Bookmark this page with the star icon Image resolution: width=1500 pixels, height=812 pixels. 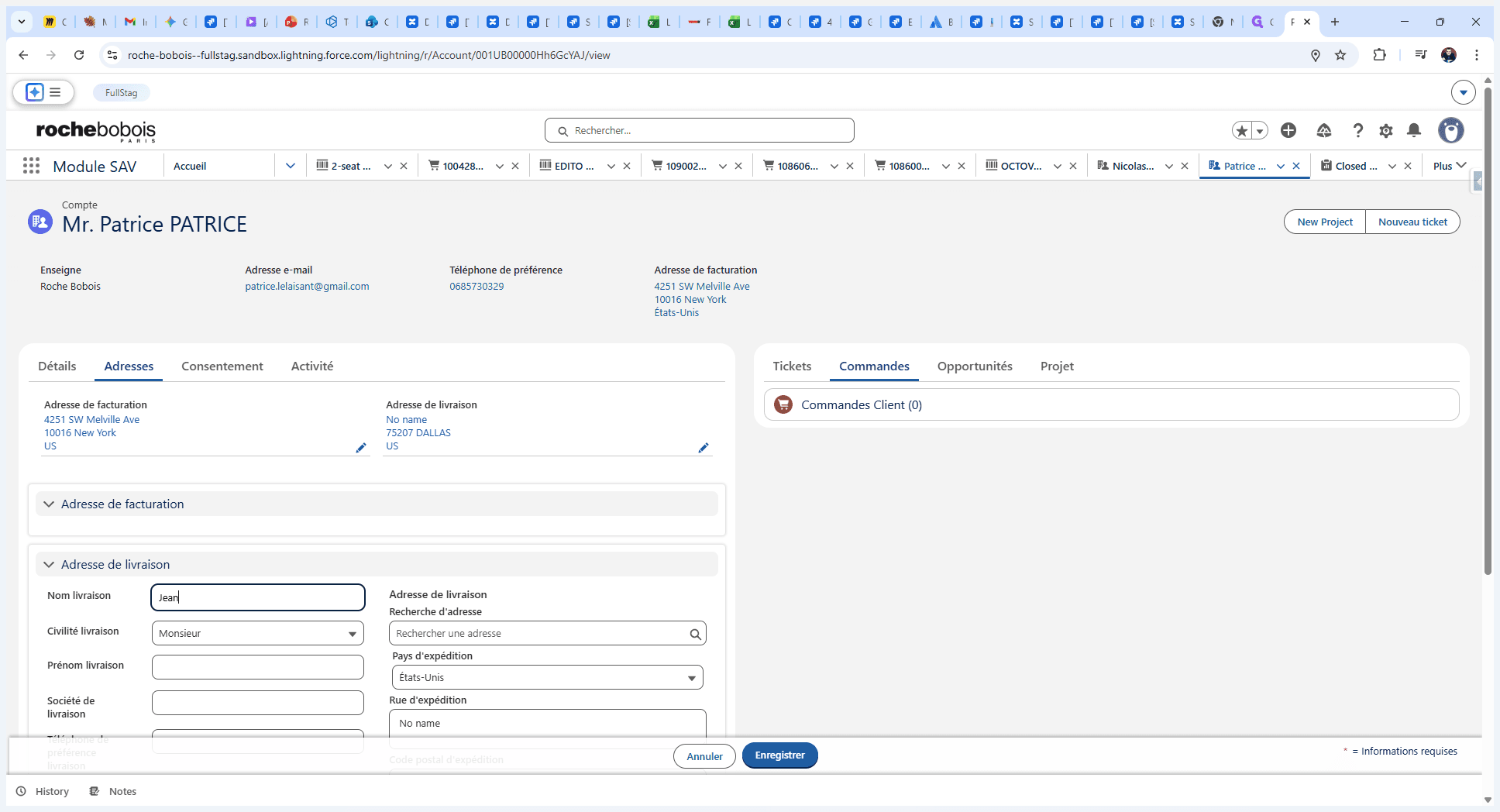1340,55
